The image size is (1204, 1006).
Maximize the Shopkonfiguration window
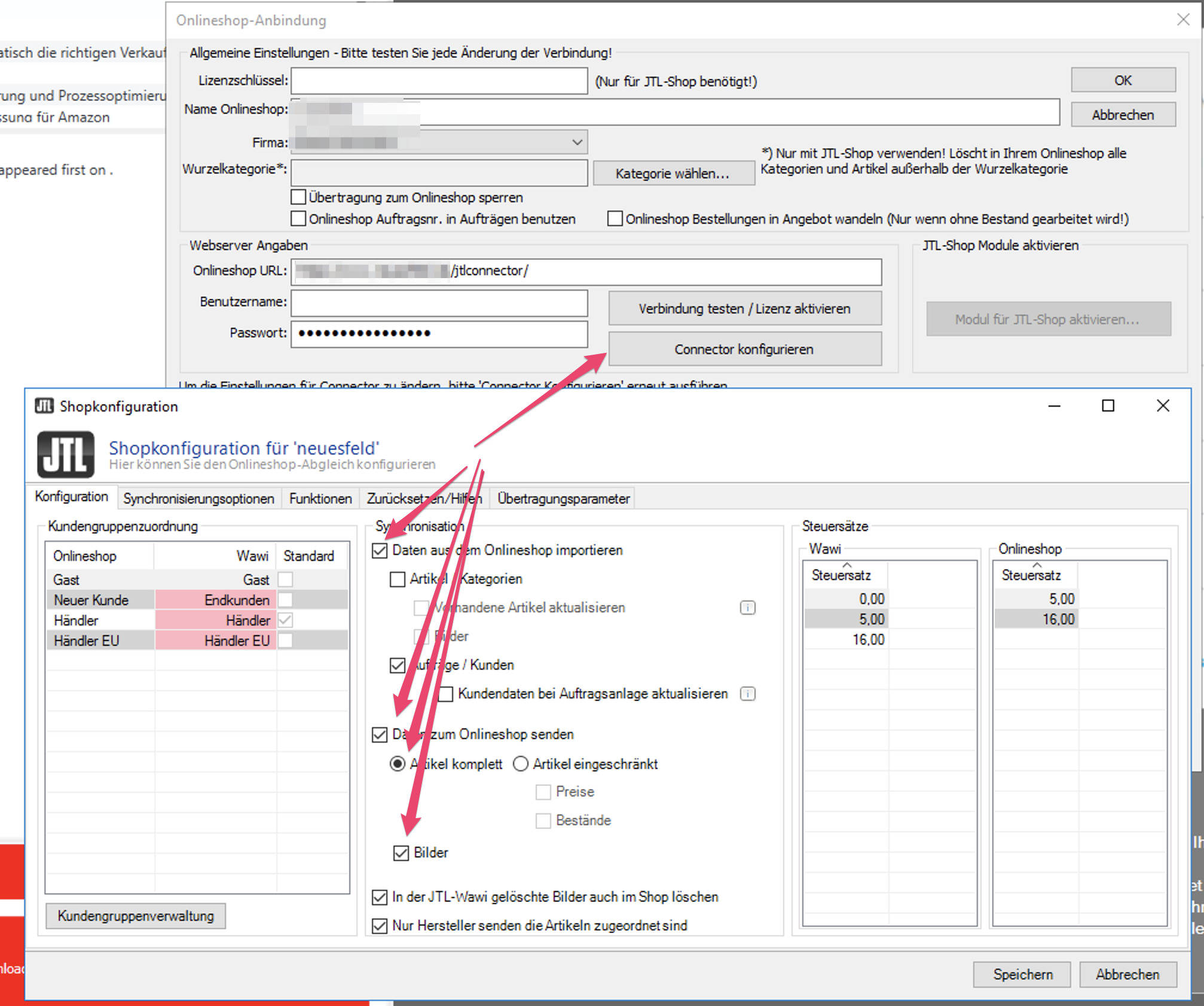pos(1108,406)
